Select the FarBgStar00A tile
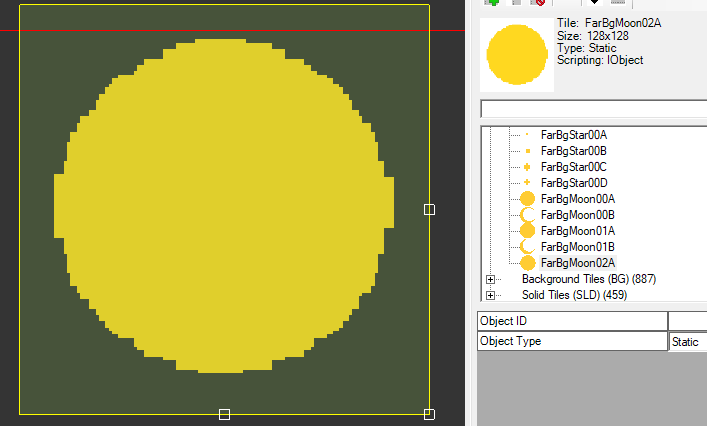Viewport: 707px width, 426px height. pyautogui.click(x=573, y=134)
